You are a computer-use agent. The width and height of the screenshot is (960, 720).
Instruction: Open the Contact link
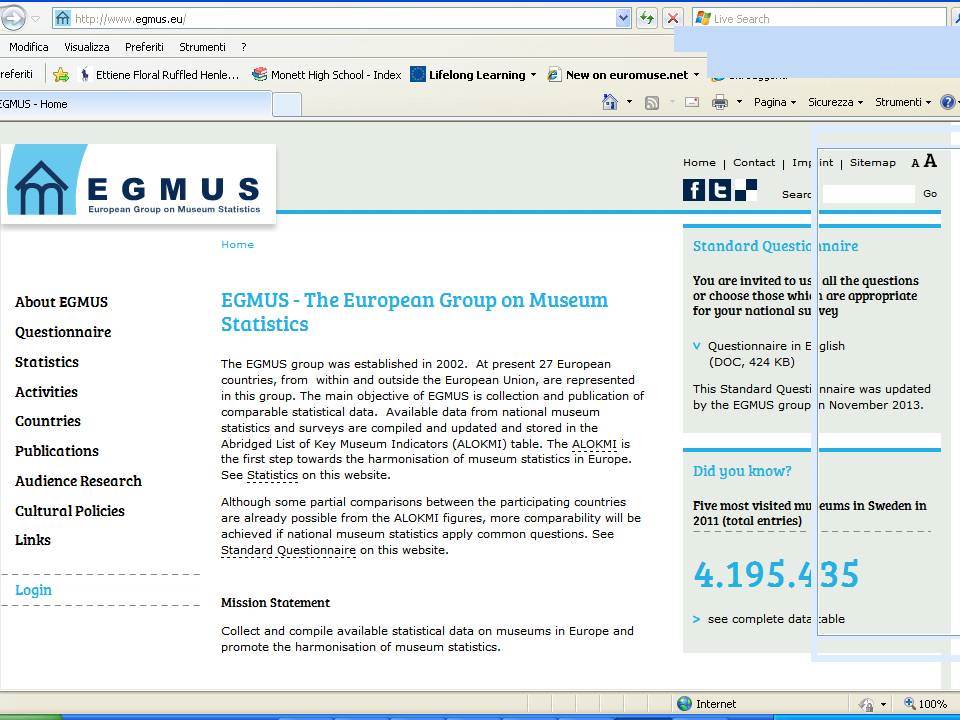754,162
